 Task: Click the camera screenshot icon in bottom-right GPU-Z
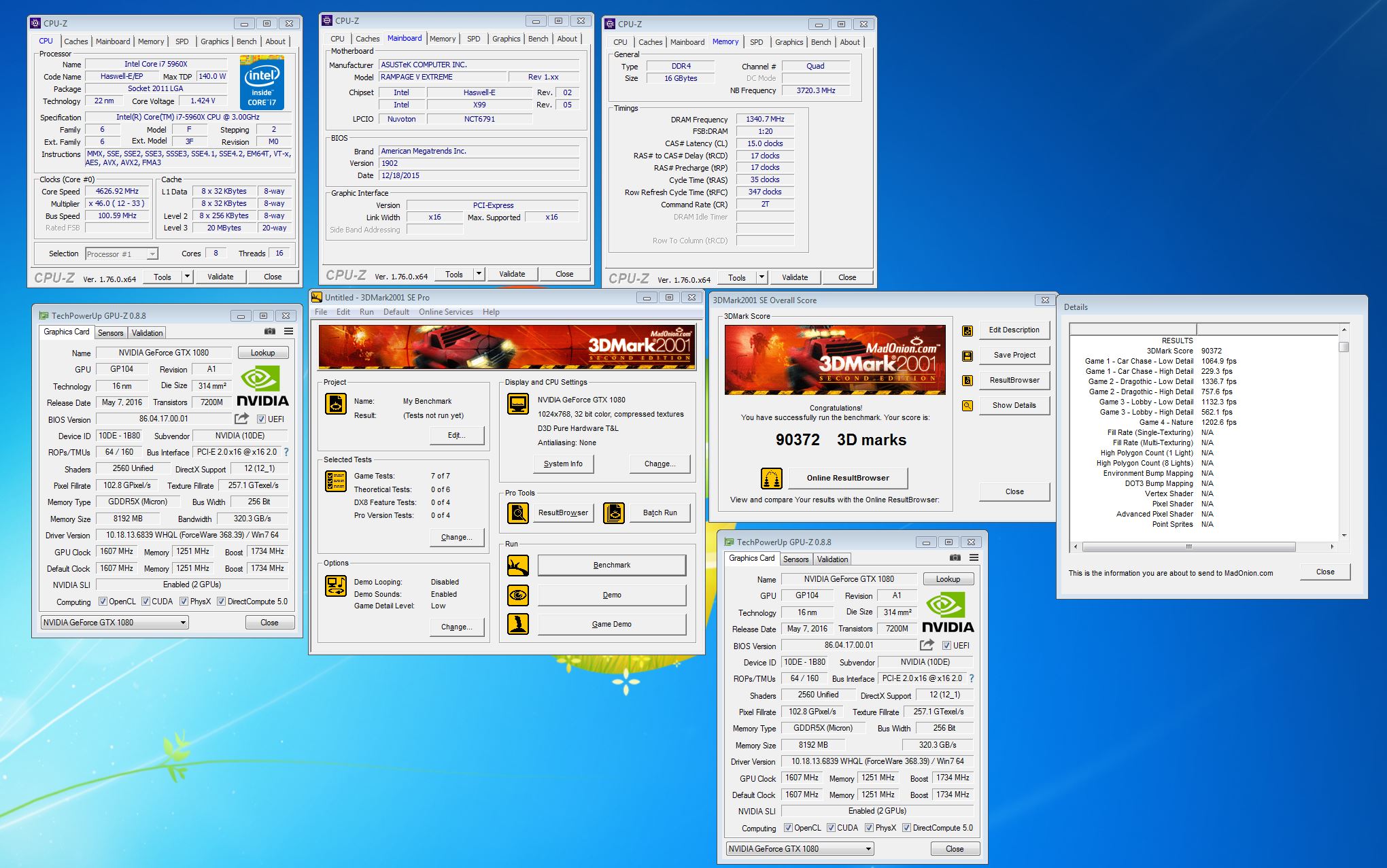click(x=955, y=558)
